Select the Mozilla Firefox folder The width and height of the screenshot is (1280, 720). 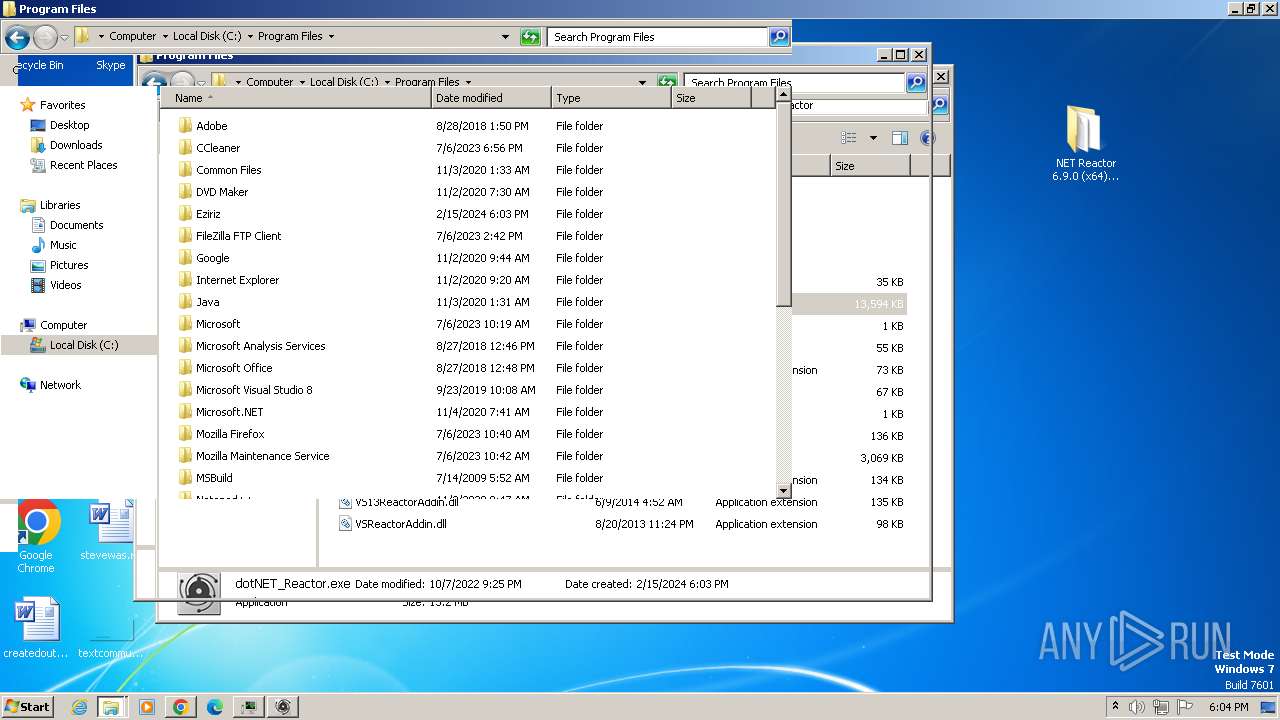point(230,434)
